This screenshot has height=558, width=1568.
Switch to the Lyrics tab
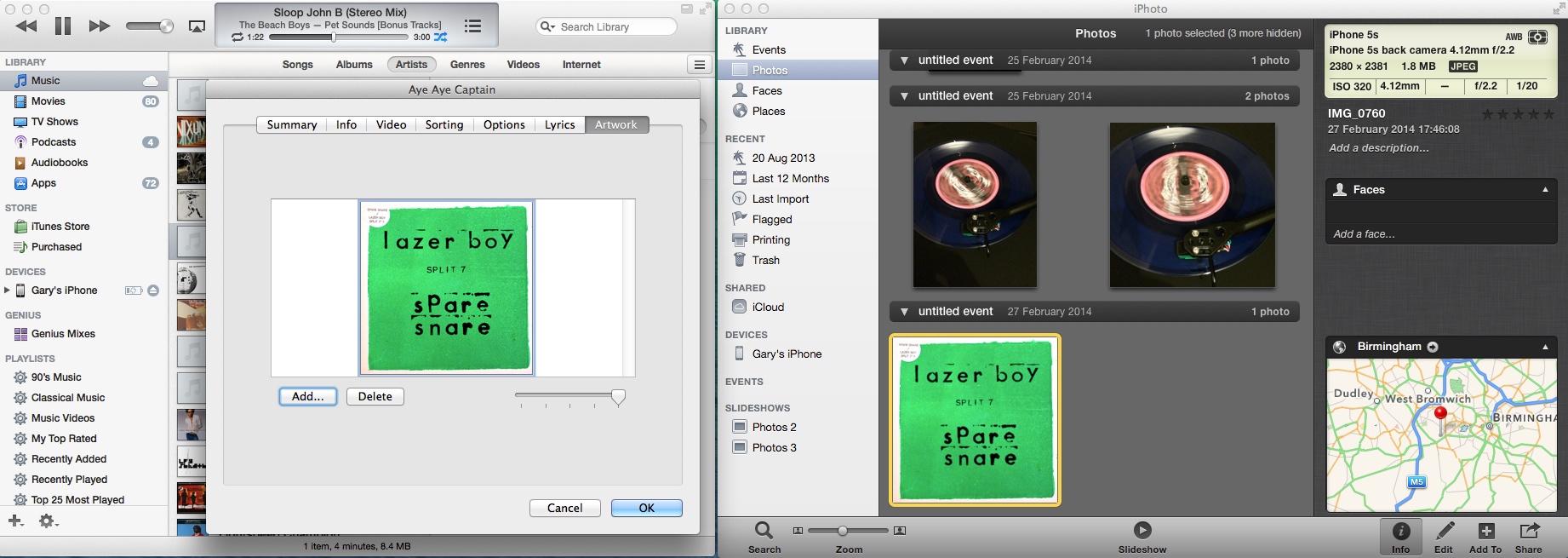pyautogui.click(x=560, y=124)
